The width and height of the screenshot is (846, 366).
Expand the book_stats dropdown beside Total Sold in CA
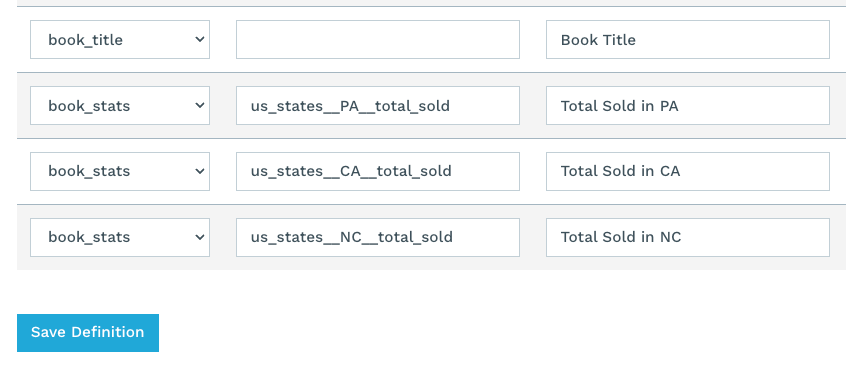[x=120, y=171]
